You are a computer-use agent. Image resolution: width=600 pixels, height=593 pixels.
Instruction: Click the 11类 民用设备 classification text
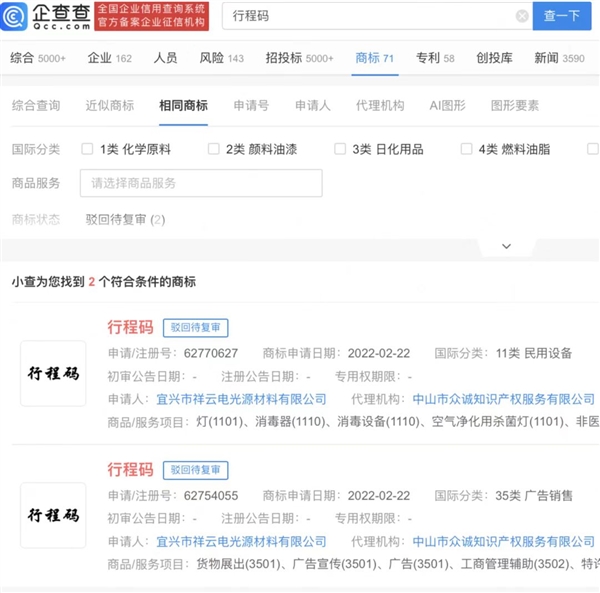[x=534, y=354]
